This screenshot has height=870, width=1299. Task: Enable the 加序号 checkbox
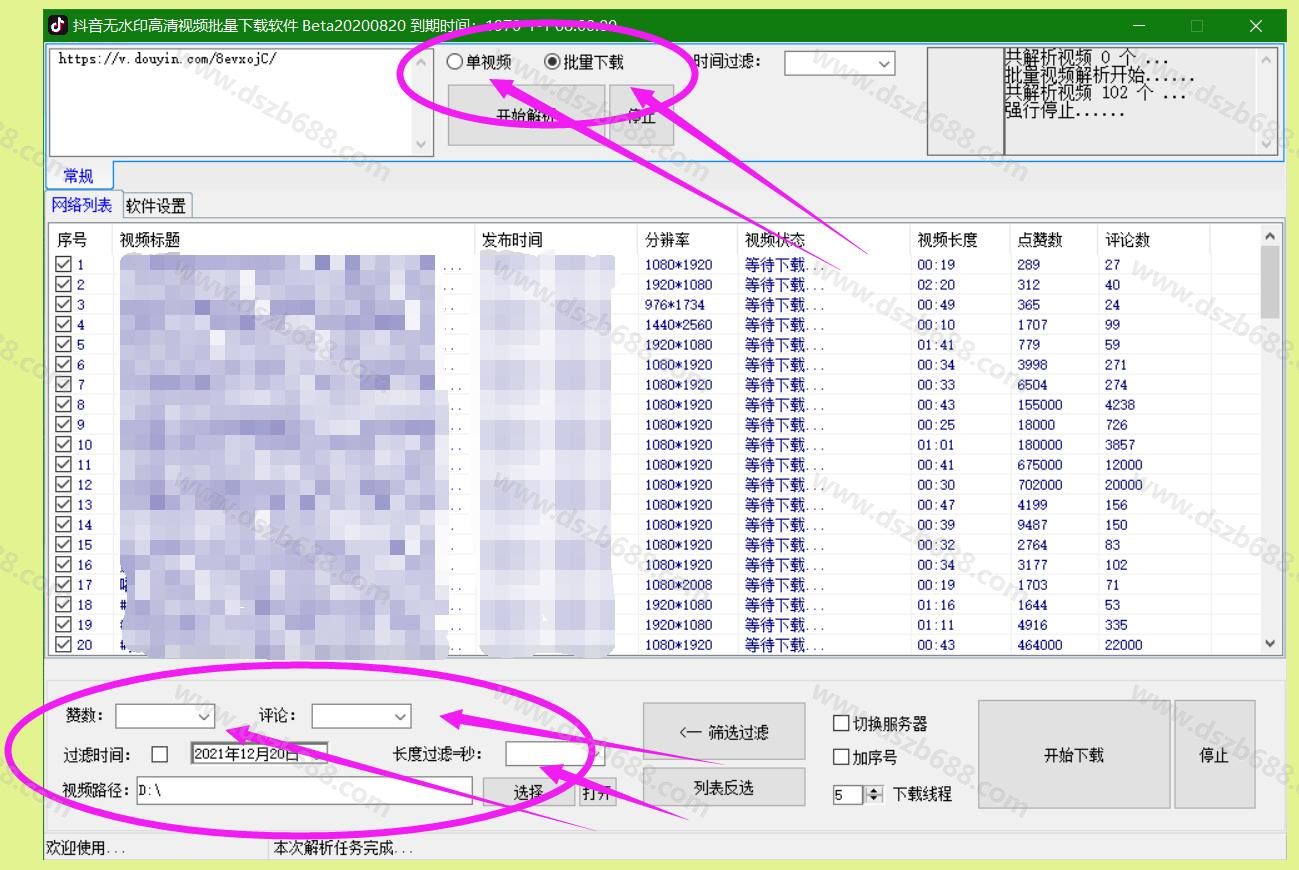click(841, 758)
